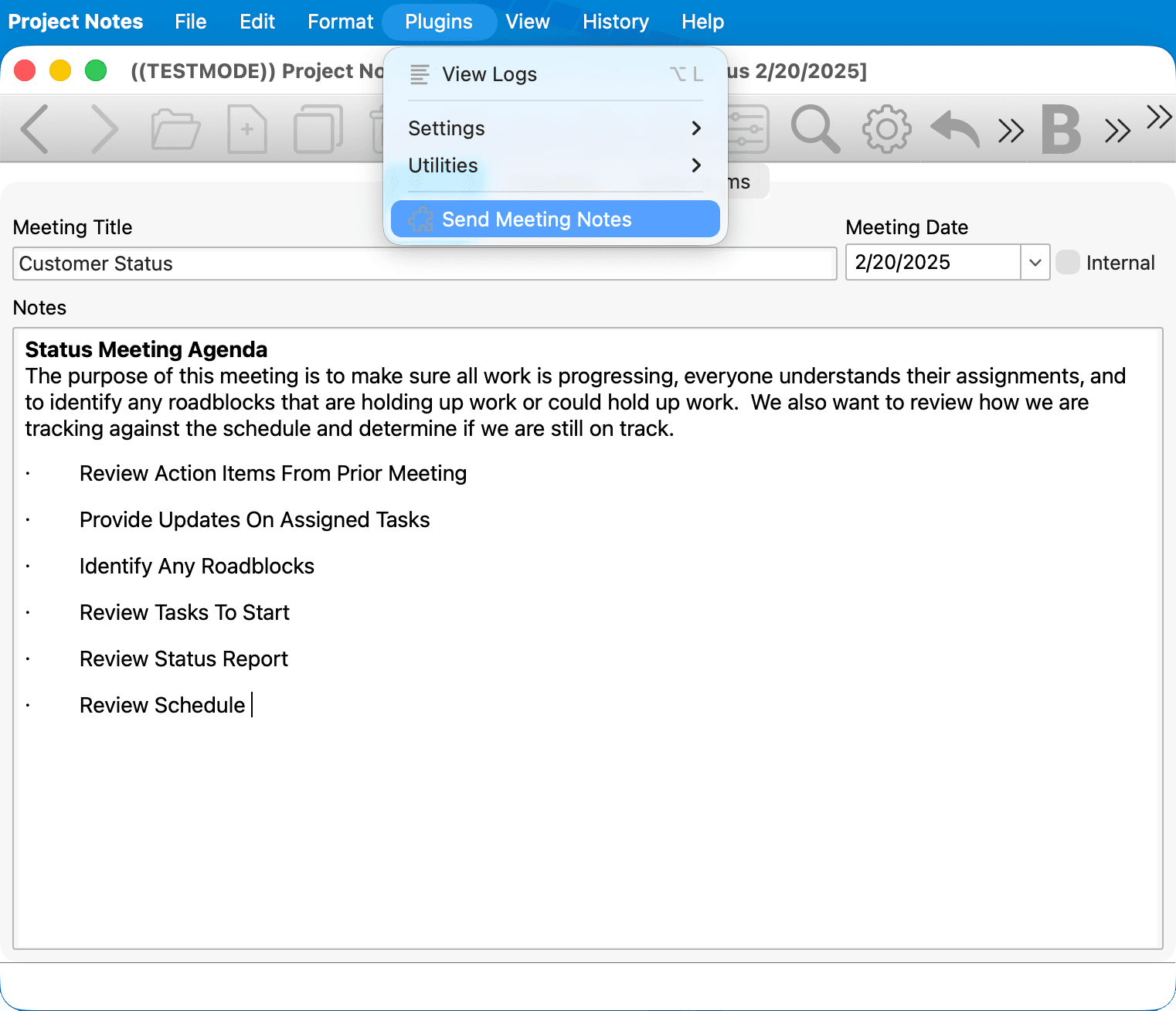
Task: Expand toolbar overflow right of Bold
Action: point(1117,131)
